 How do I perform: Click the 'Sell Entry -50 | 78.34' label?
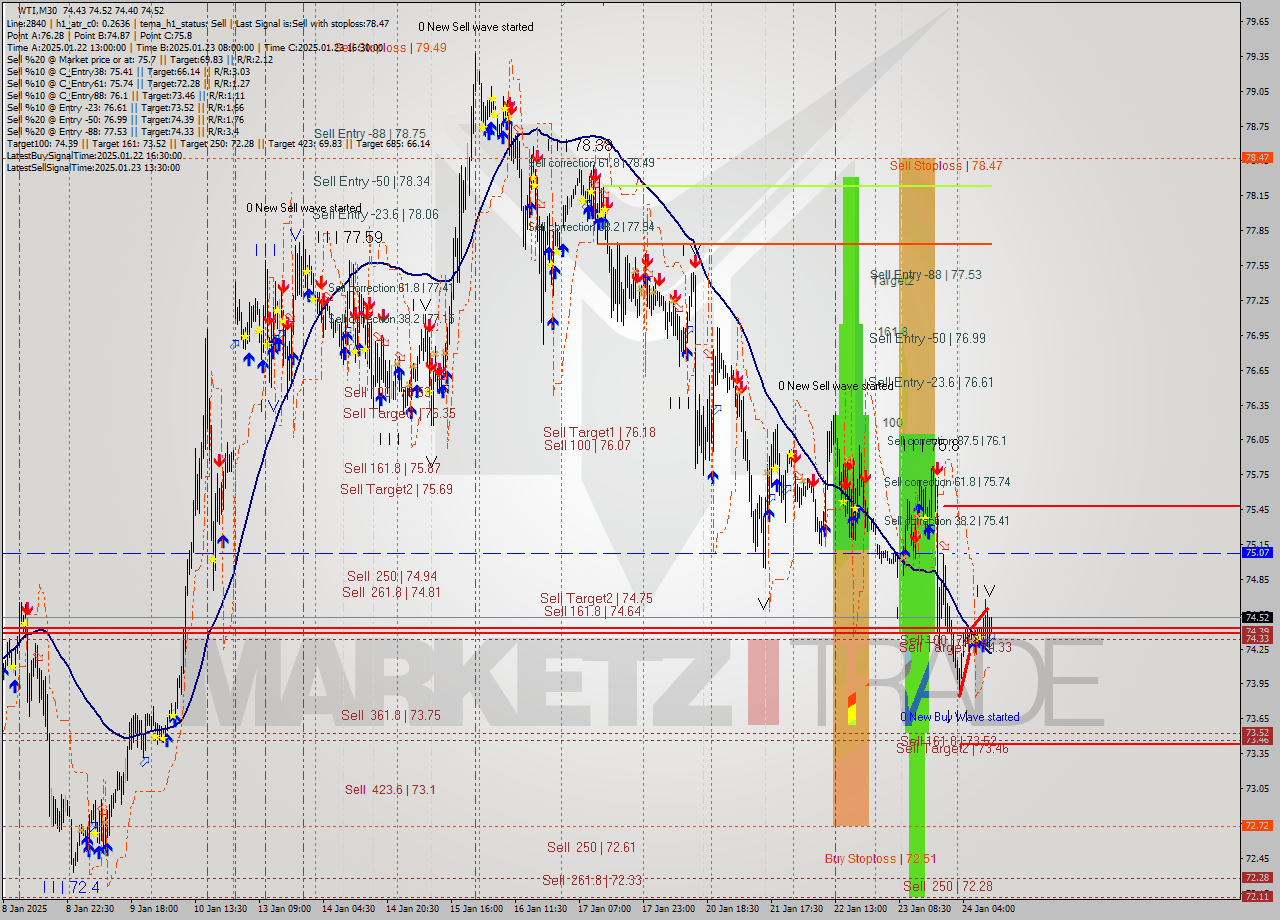click(371, 181)
